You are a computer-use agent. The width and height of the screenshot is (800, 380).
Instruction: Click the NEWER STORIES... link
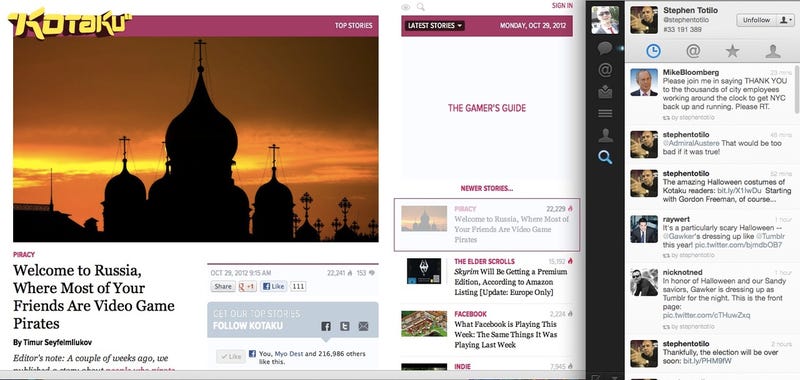487,188
